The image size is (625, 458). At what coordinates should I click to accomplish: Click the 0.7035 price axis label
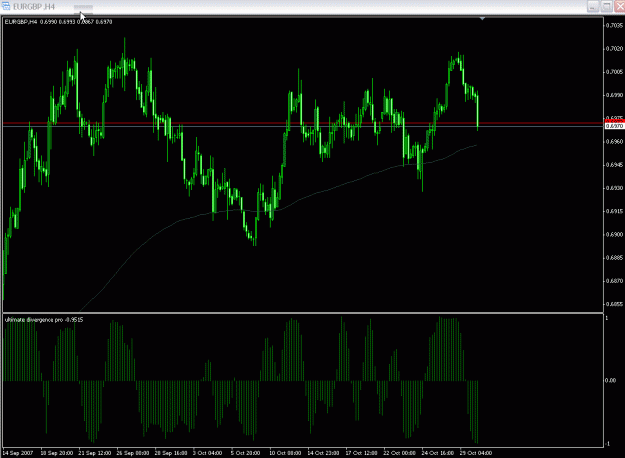[614, 26]
